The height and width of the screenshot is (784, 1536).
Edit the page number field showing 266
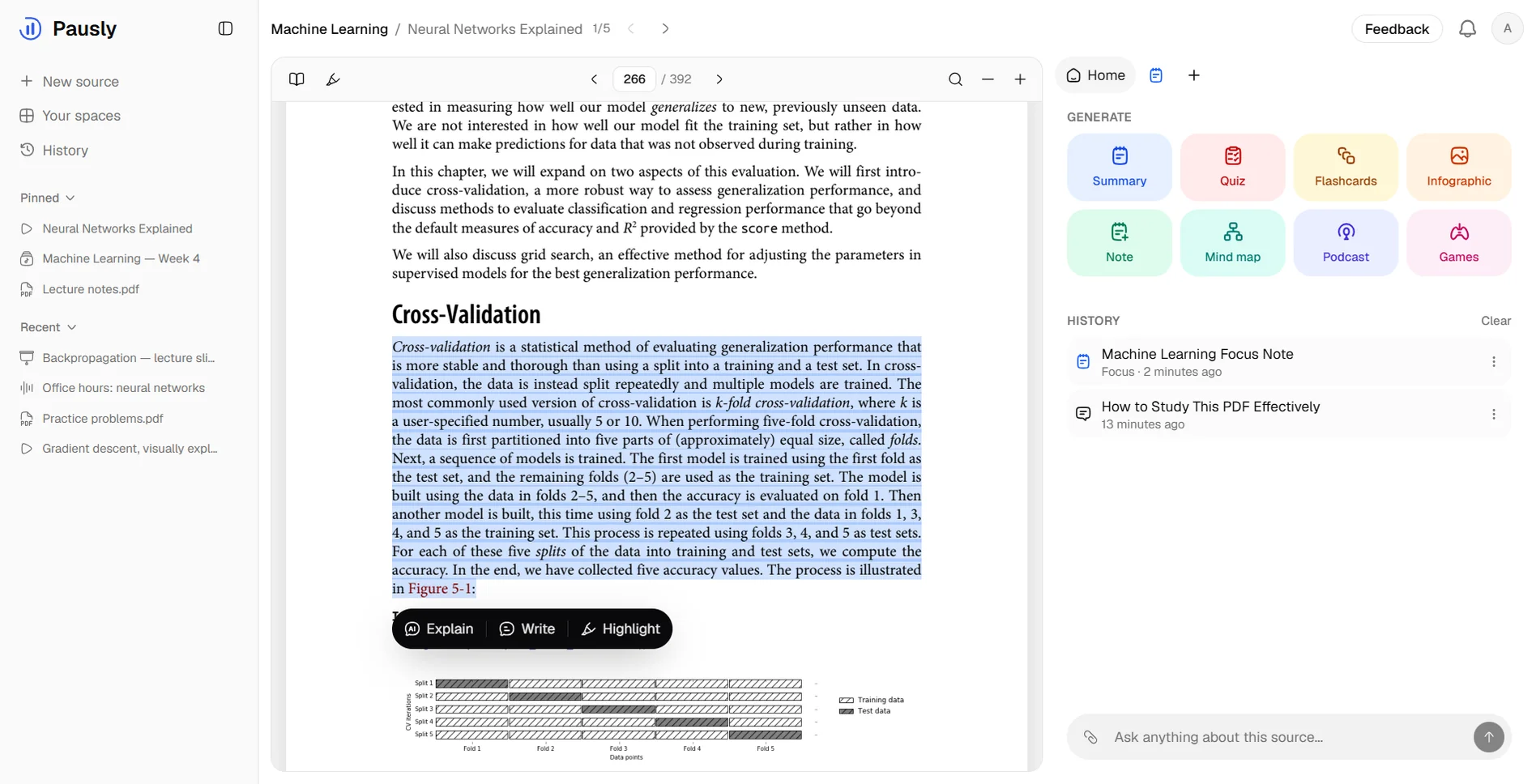click(634, 79)
